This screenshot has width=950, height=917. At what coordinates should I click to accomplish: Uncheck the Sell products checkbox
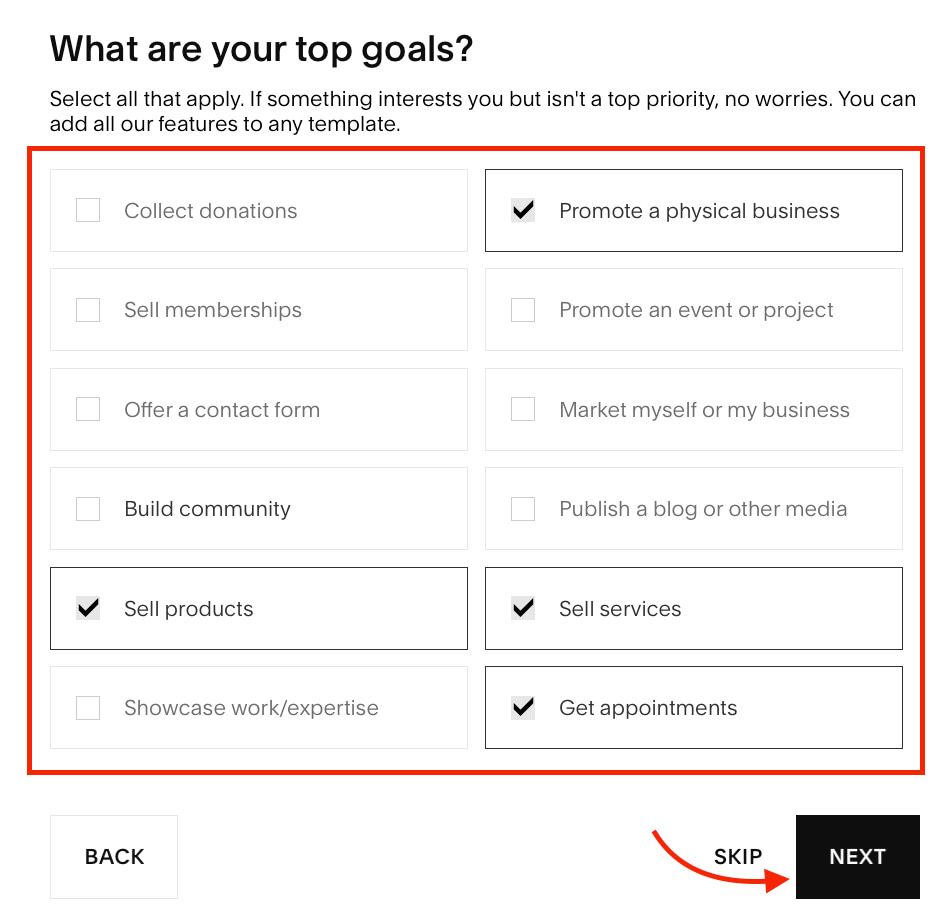click(88, 608)
